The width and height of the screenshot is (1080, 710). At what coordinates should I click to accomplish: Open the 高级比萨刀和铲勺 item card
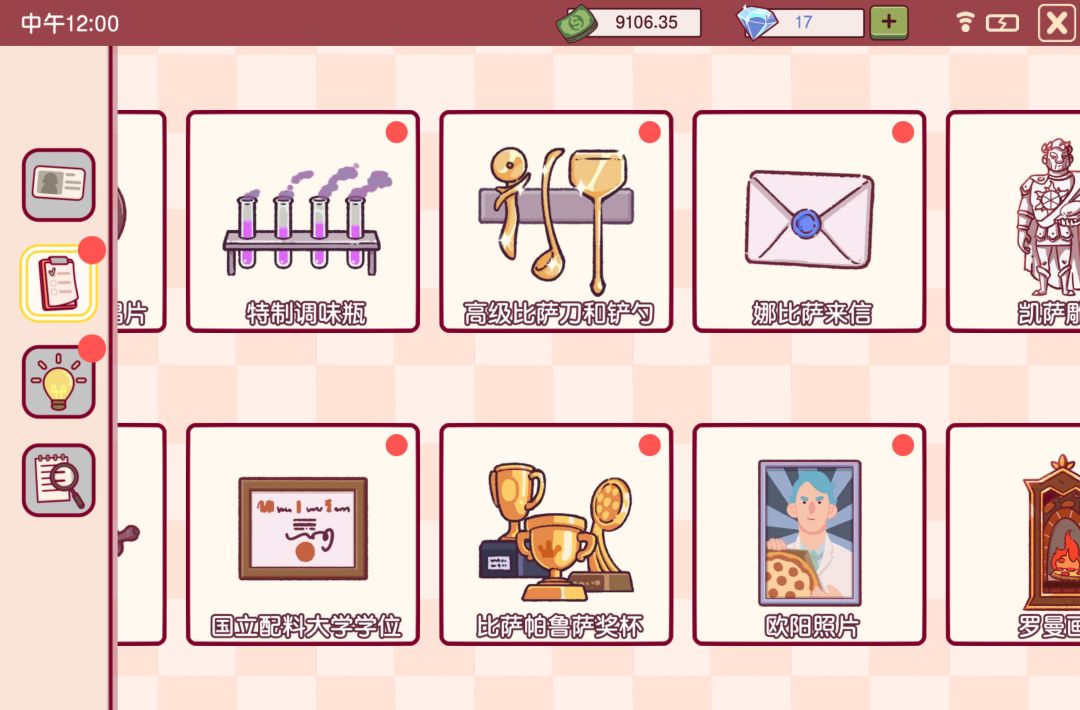pos(557,222)
